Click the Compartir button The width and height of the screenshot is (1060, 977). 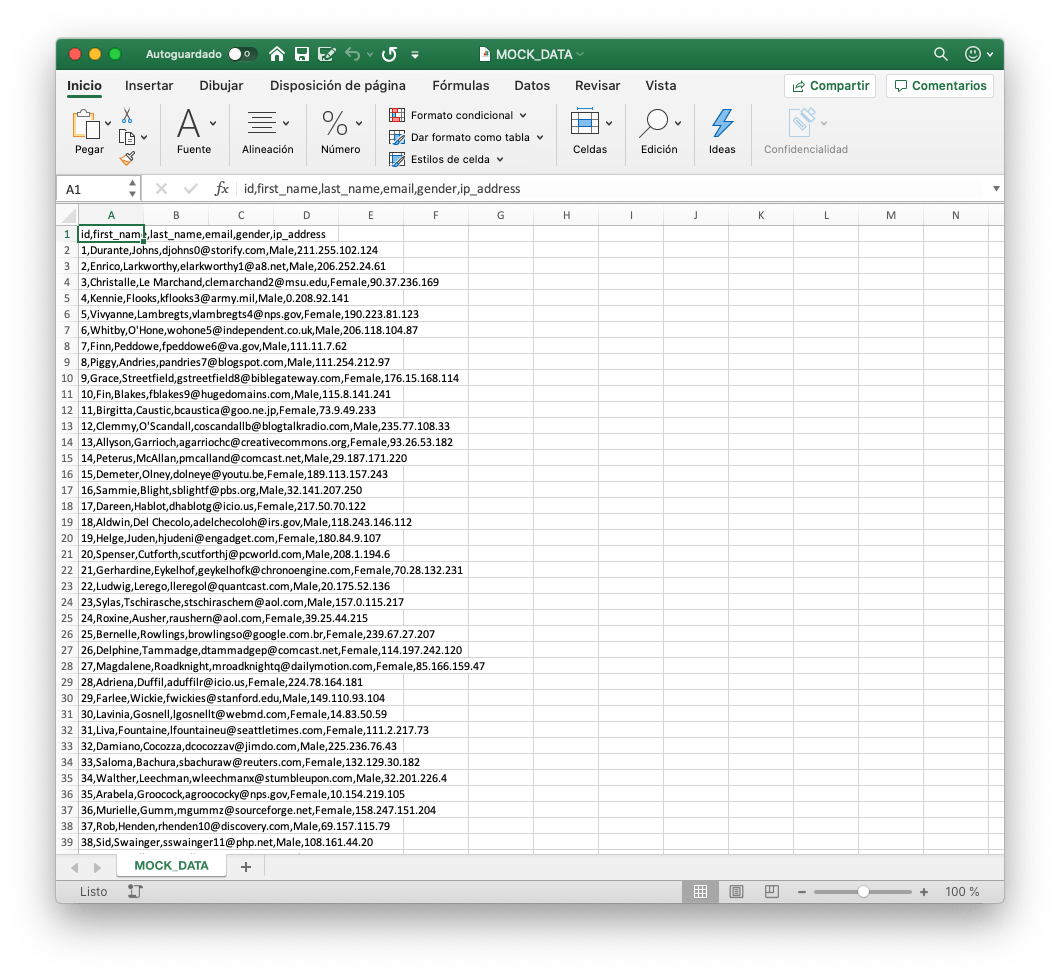(829, 86)
